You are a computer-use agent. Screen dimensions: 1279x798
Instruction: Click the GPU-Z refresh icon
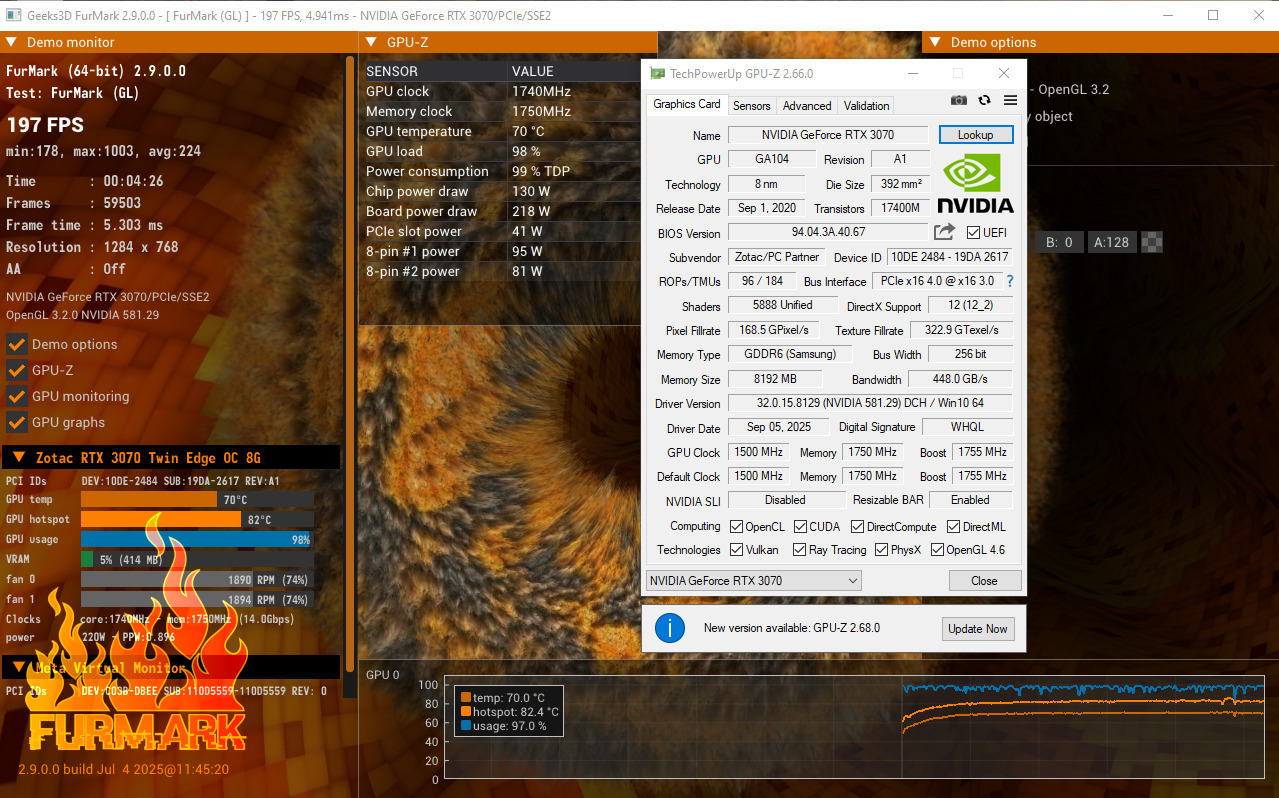tap(984, 100)
